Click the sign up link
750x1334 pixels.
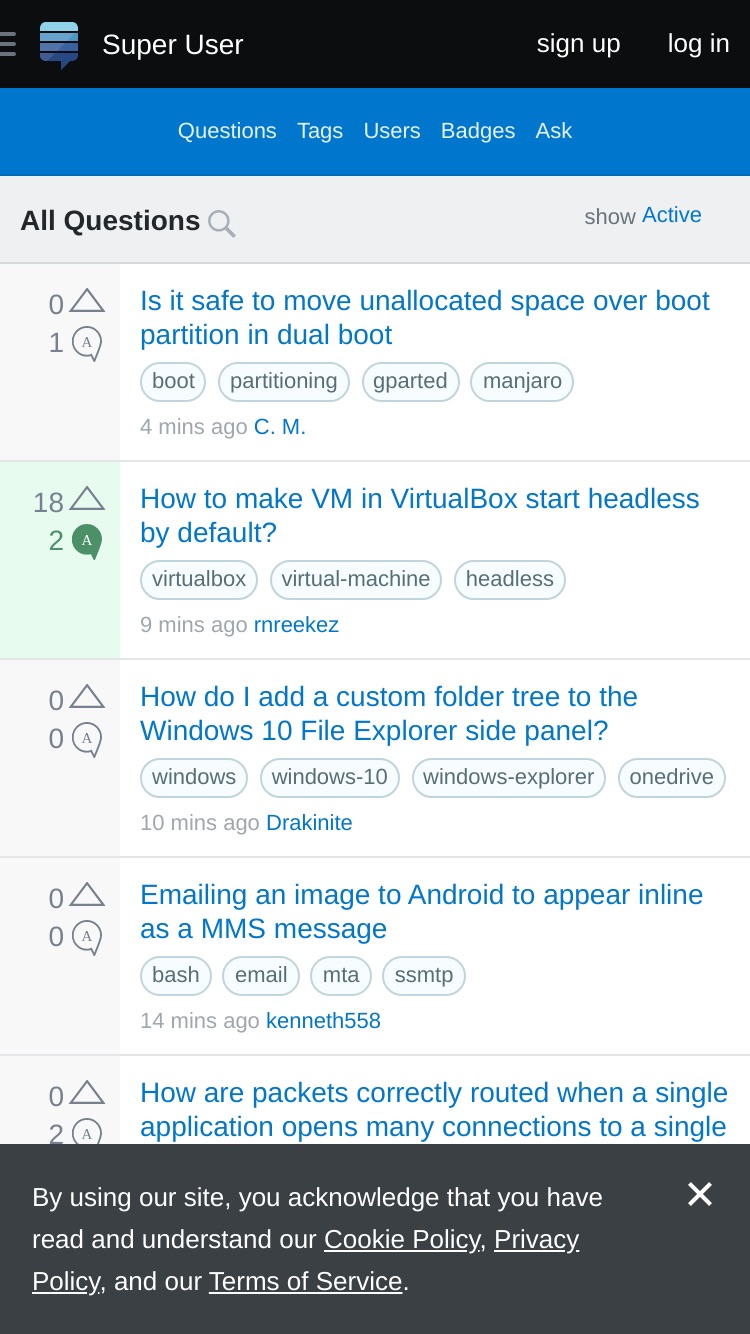pyautogui.click(x=578, y=44)
